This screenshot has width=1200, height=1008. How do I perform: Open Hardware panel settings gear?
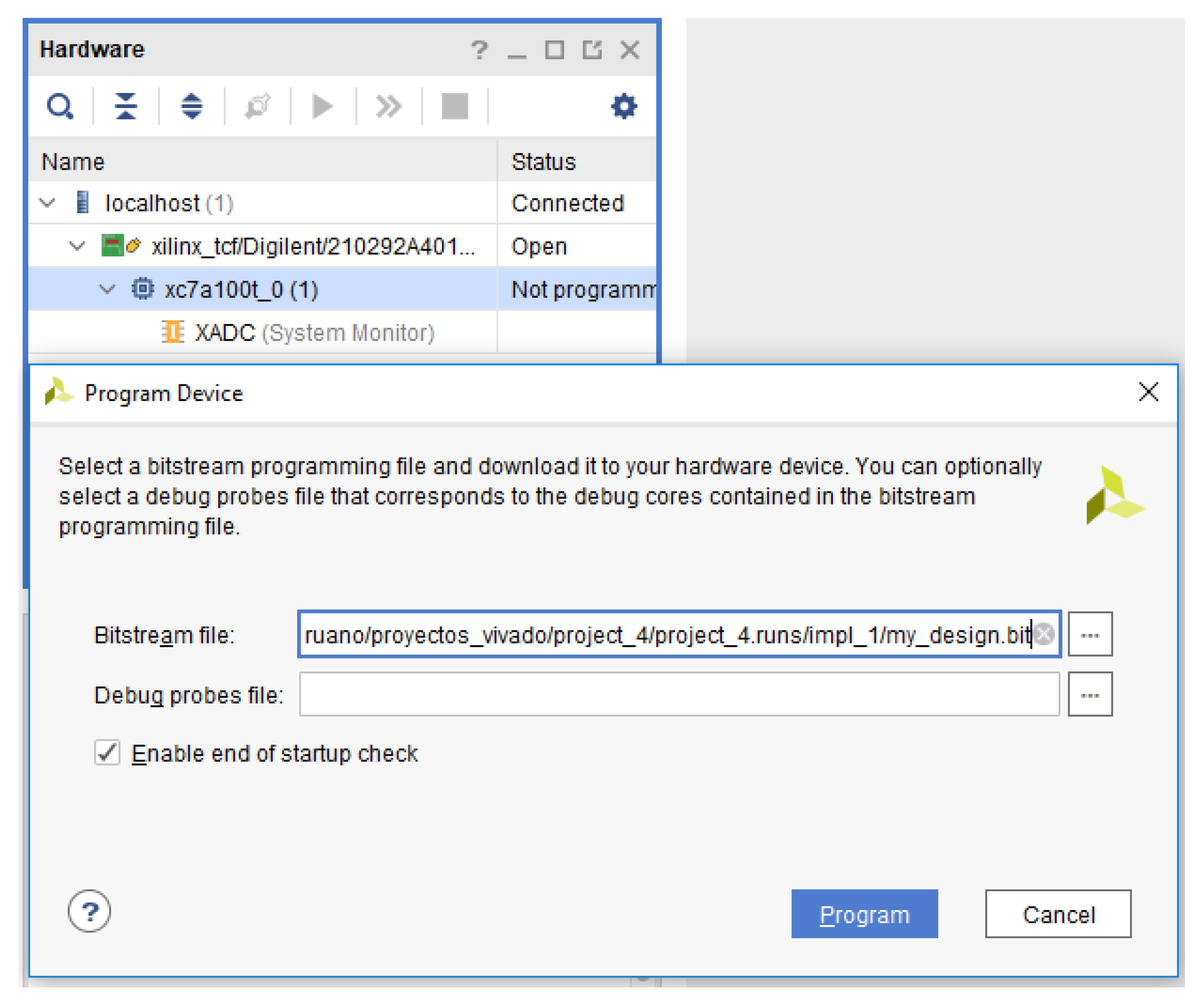coord(624,107)
